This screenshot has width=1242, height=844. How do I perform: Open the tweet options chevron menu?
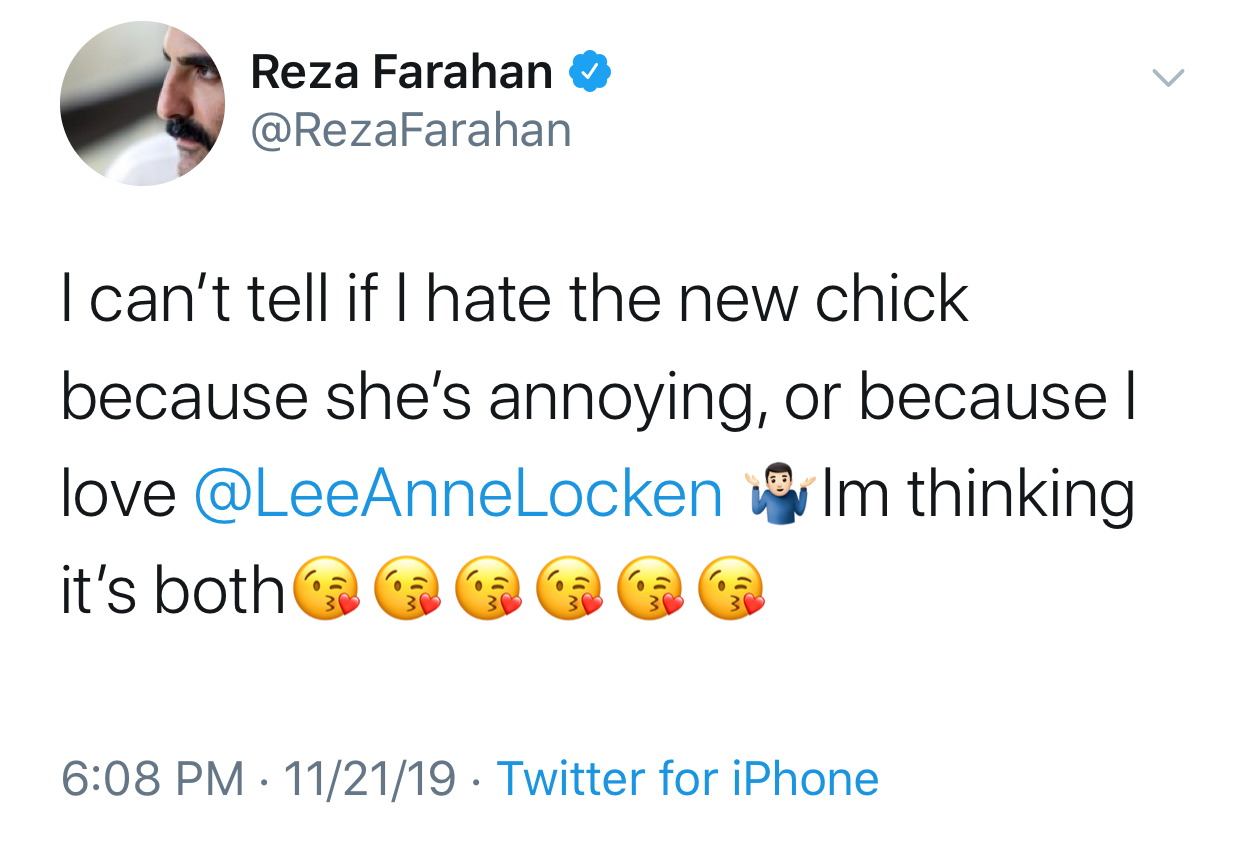coord(1167,78)
